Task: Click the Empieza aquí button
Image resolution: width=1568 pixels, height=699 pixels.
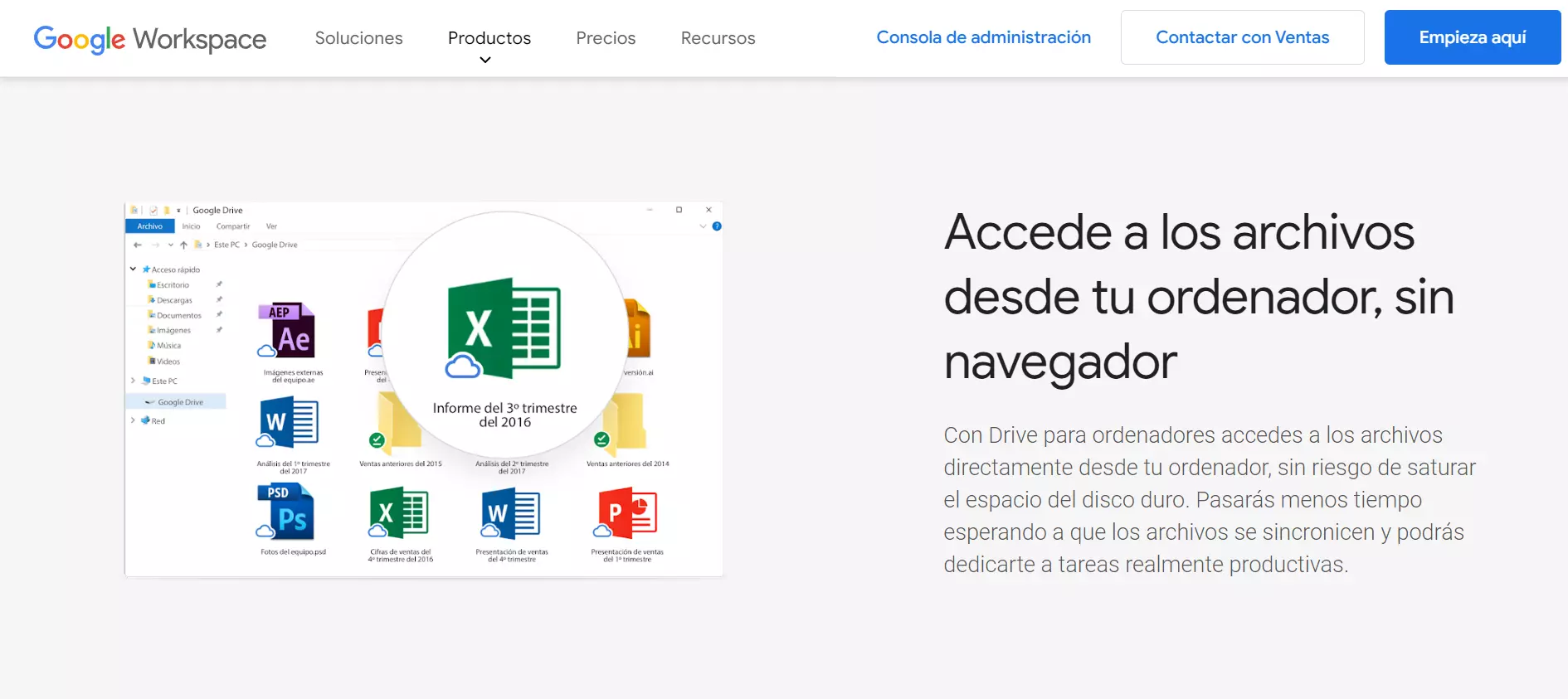Action: click(x=1472, y=37)
